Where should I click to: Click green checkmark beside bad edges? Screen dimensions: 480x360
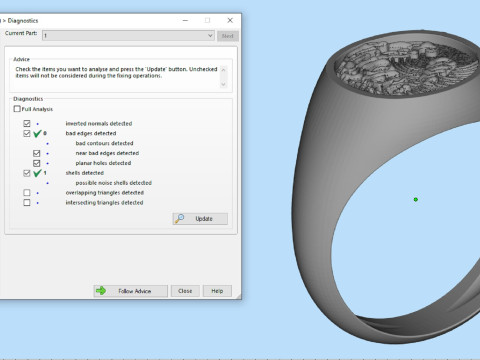click(x=37, y=133)
